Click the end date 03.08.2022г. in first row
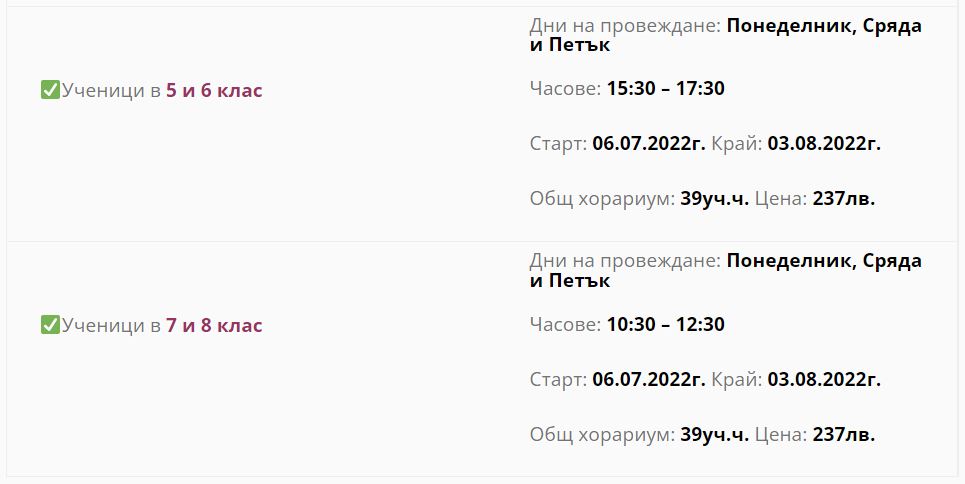Viewport: 965px width, 484px height. (x=824, y=144)
